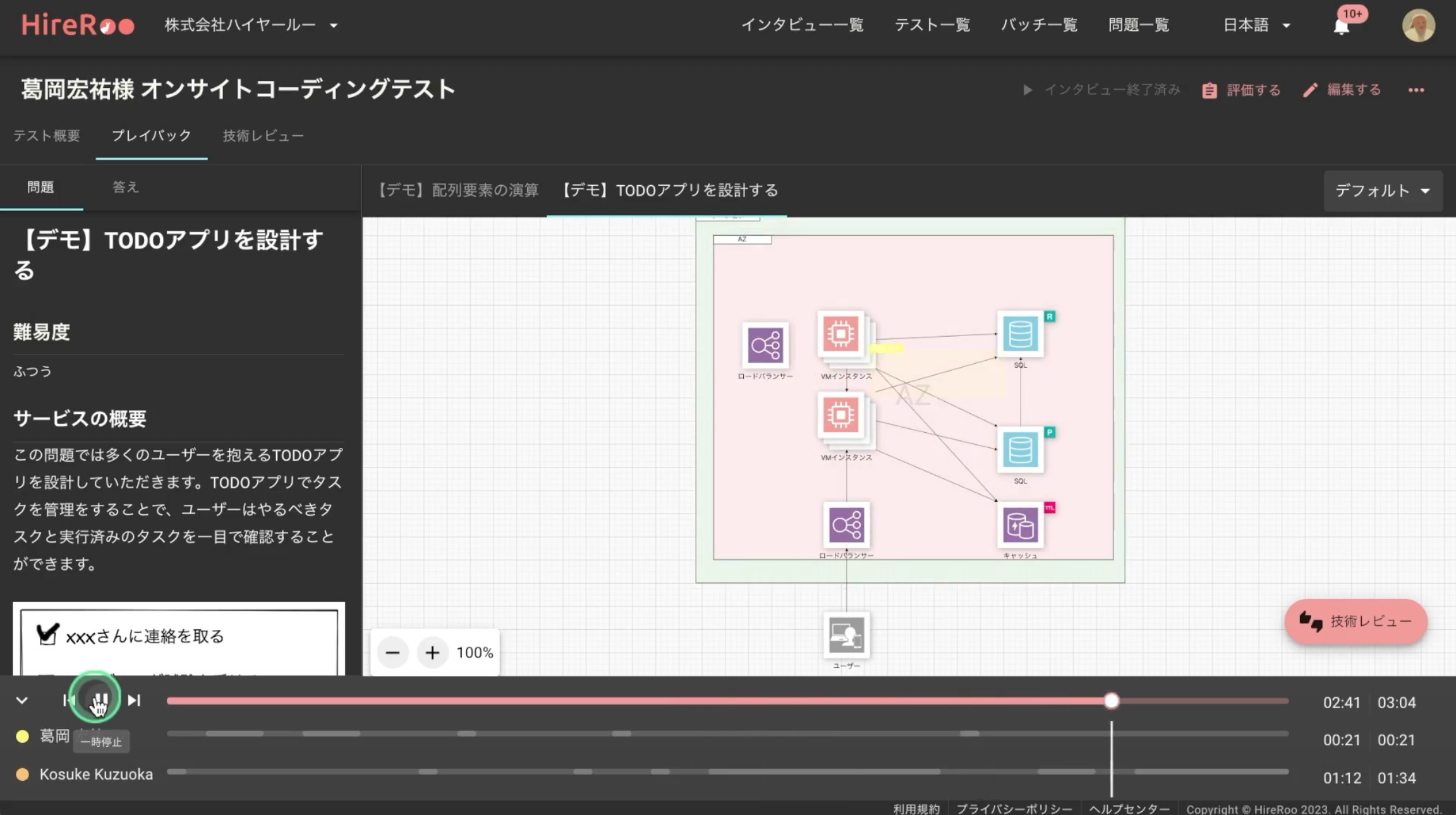Click the pink 技術レビュー floating button
This screenshot has height=815, width=1456.
[1356, 622]
